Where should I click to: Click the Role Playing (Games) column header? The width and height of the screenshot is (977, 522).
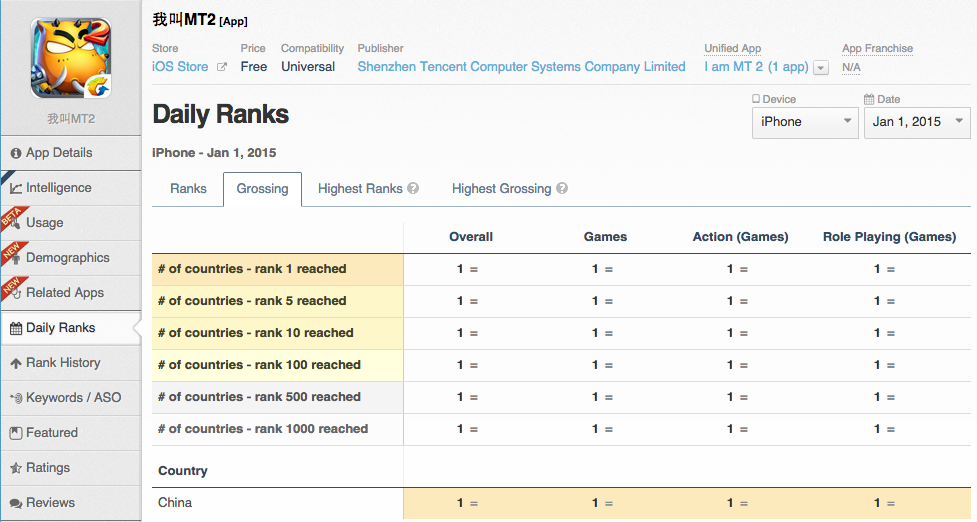pyautogui.click(x=889, y=237)
